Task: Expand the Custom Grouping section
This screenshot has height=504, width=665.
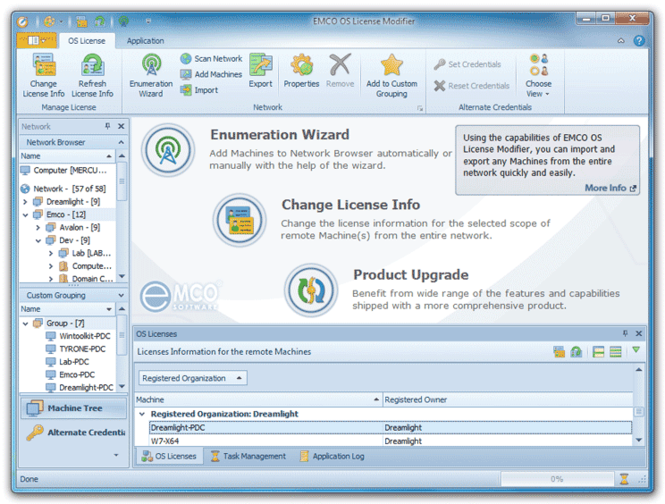Action: click(x=121, y=295)
